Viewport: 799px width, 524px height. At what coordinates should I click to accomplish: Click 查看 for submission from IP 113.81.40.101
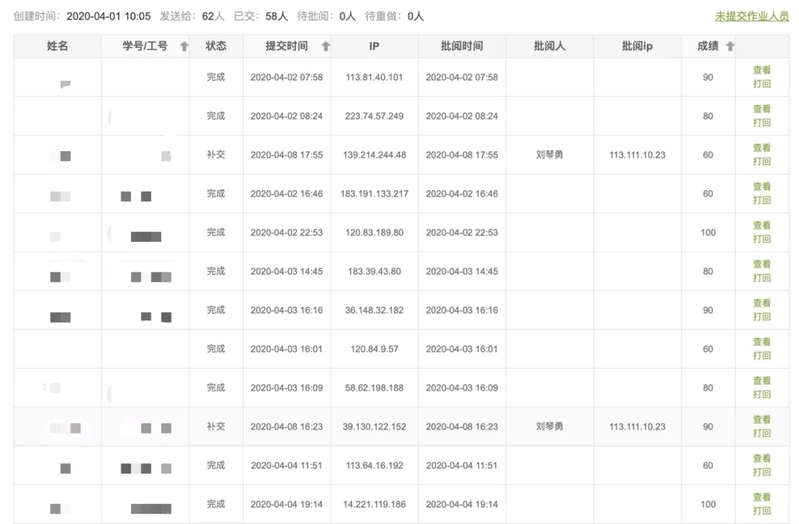(x=761, y=70)
